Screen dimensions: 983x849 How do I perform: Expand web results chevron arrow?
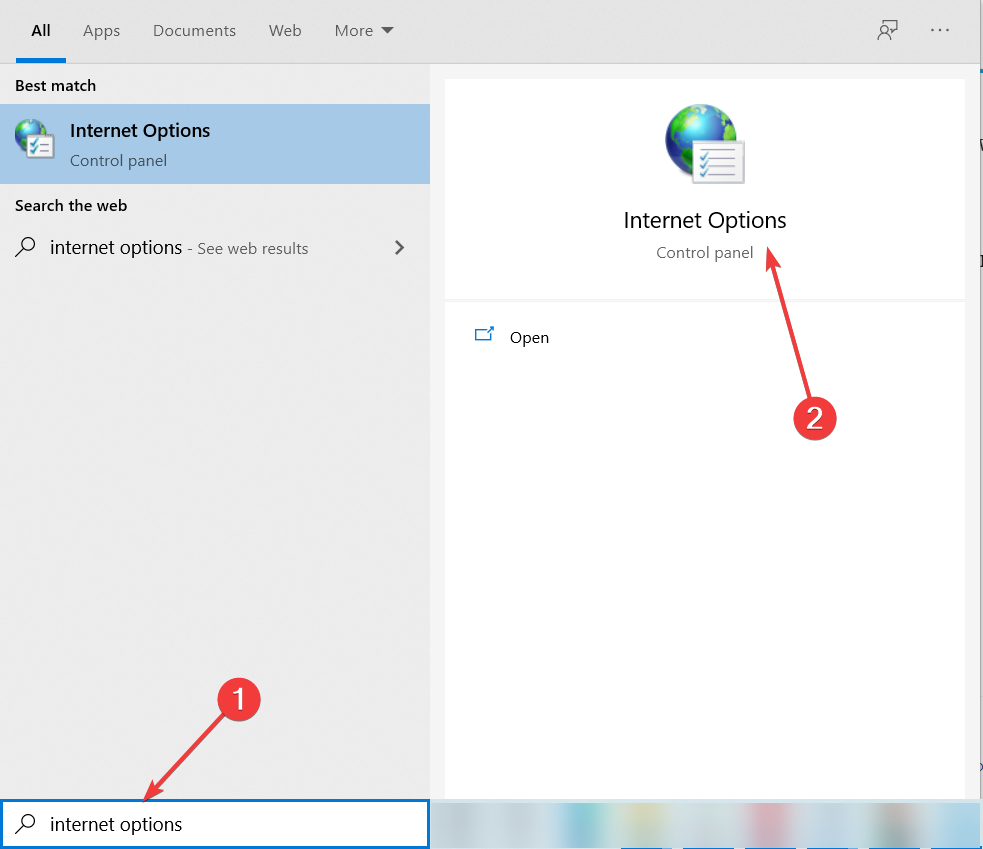pos(399,248)
